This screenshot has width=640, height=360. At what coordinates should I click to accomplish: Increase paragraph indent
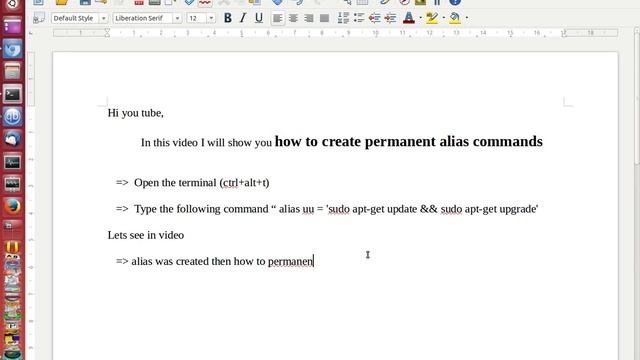(x=390, y=18)
